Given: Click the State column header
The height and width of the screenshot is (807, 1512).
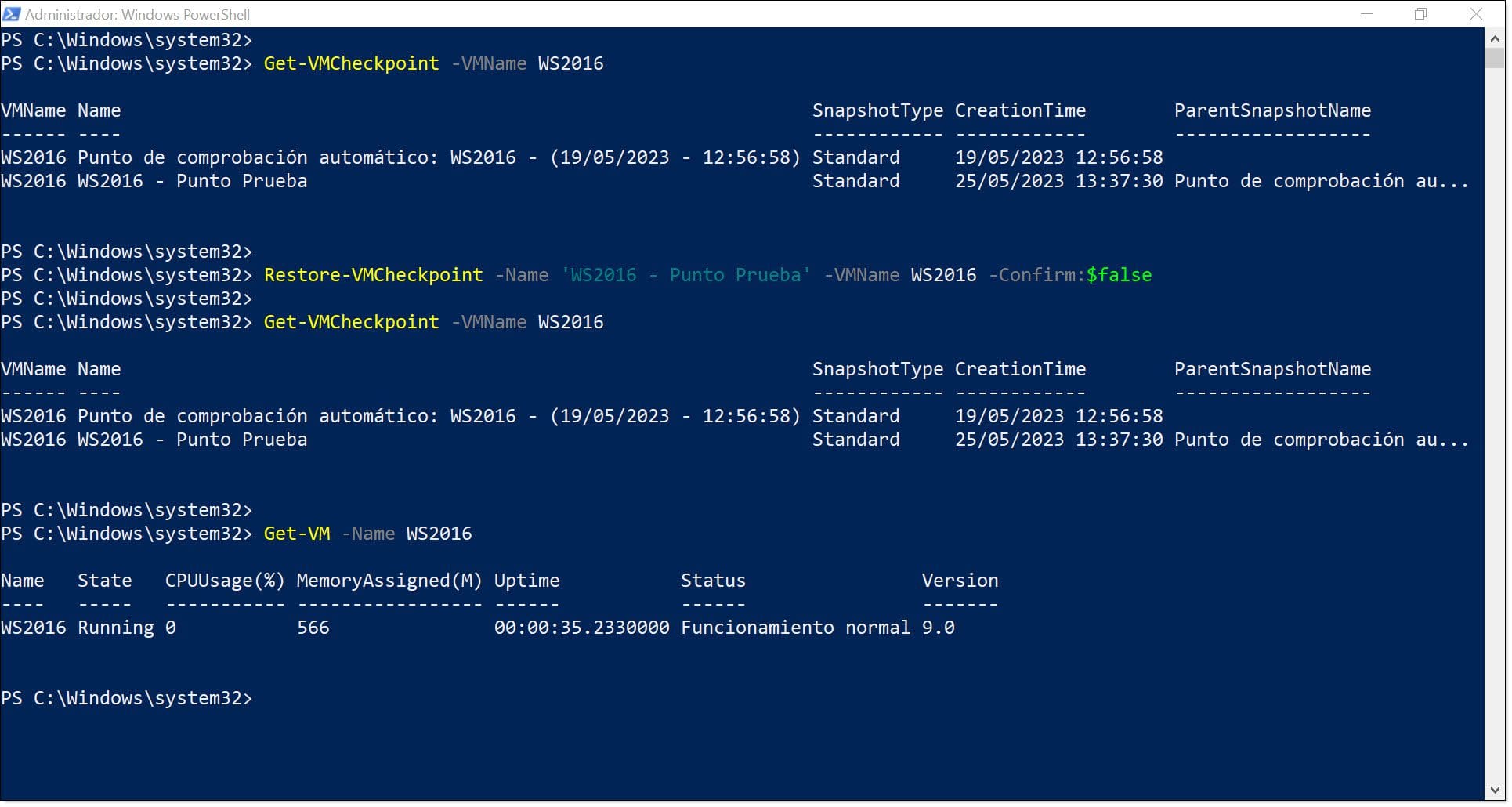Looking at the screenshot, I should (x=104, y=581).
